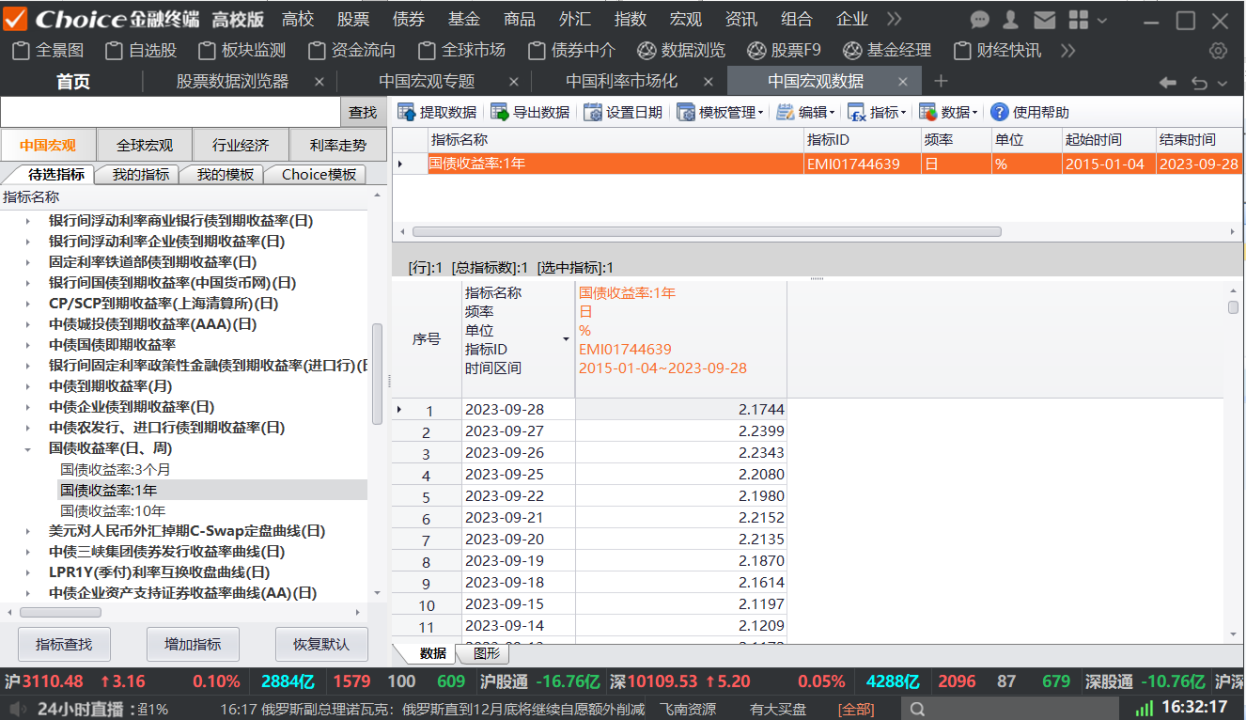Click the settings gear icon
Image resolution: width=1246 pixels, height=720 pixels.
coord(1218,50)
